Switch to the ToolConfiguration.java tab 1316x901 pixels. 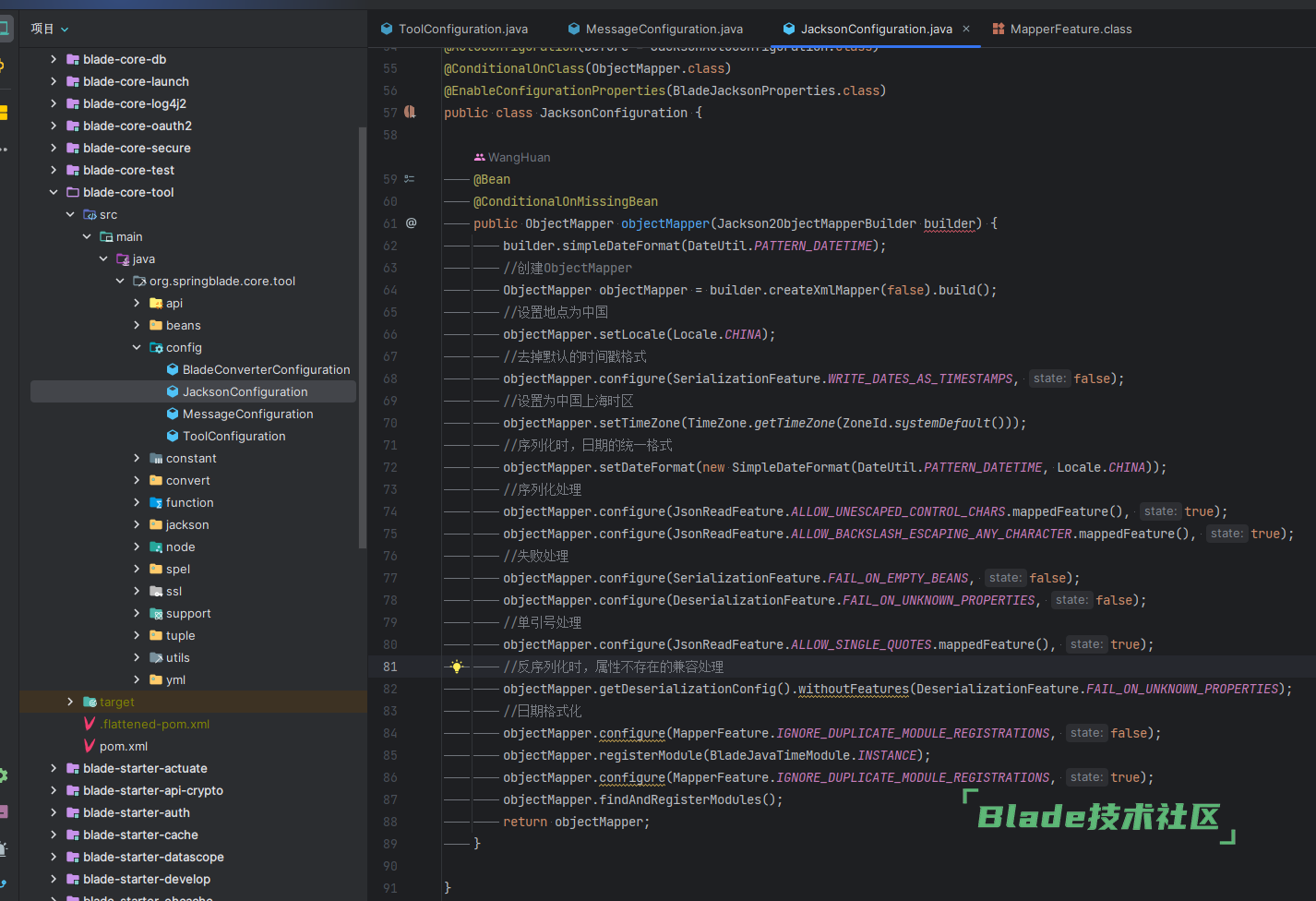click(x=454, y=30)
